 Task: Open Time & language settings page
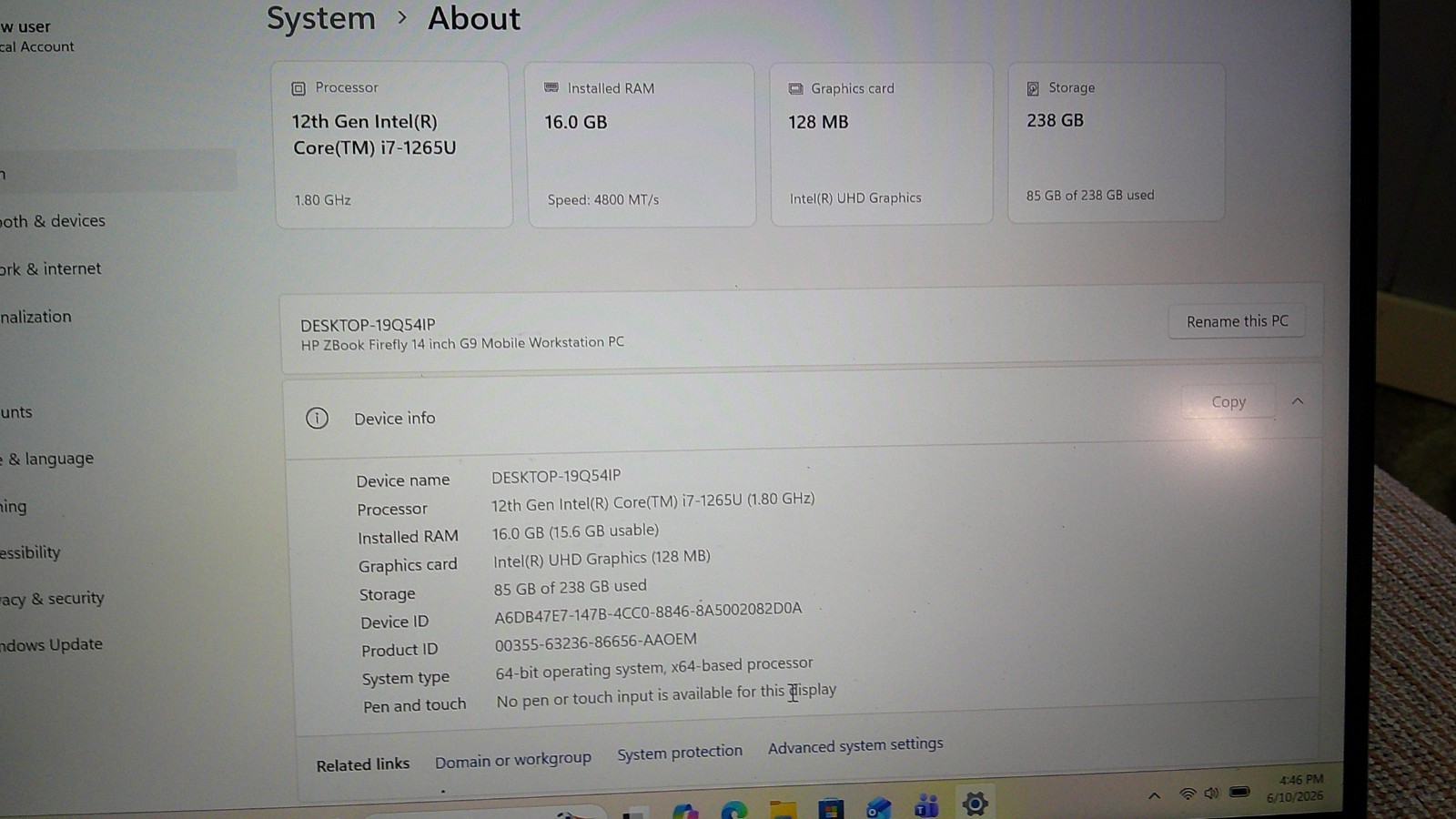(47, 459)
